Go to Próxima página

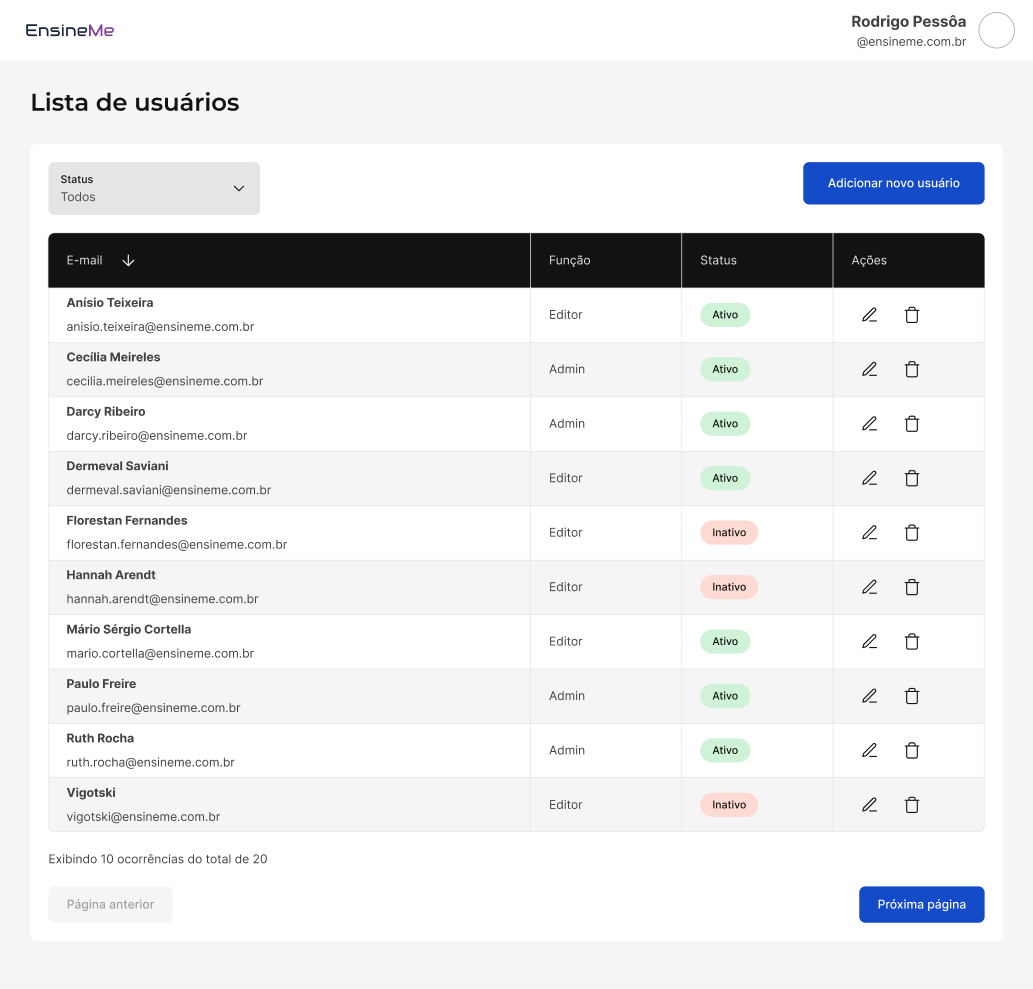(x=921, y=904)
